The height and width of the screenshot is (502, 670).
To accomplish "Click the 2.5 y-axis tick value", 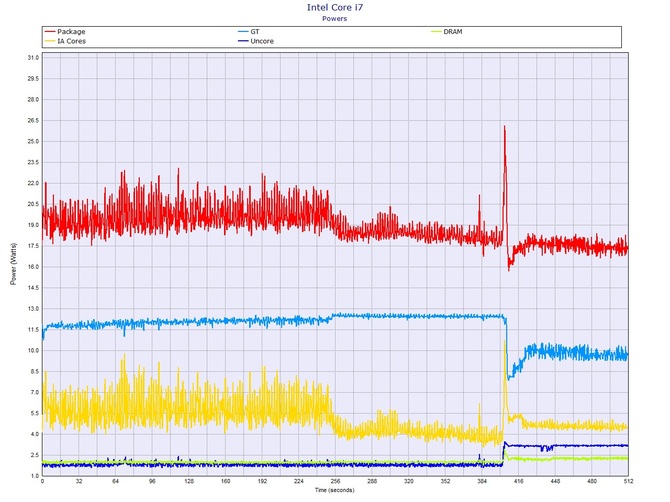I will pos(35,455).
